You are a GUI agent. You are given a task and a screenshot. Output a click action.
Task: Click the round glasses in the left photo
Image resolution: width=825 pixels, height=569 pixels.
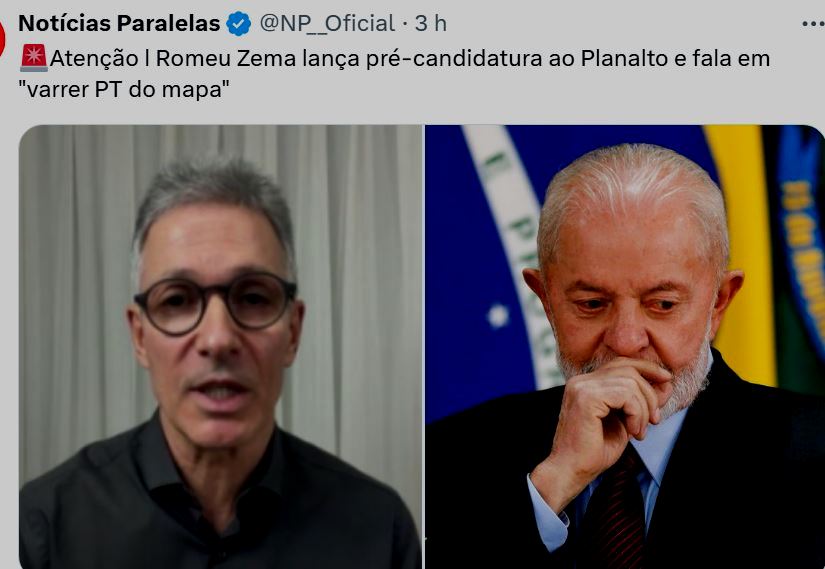tap(215, 303)
